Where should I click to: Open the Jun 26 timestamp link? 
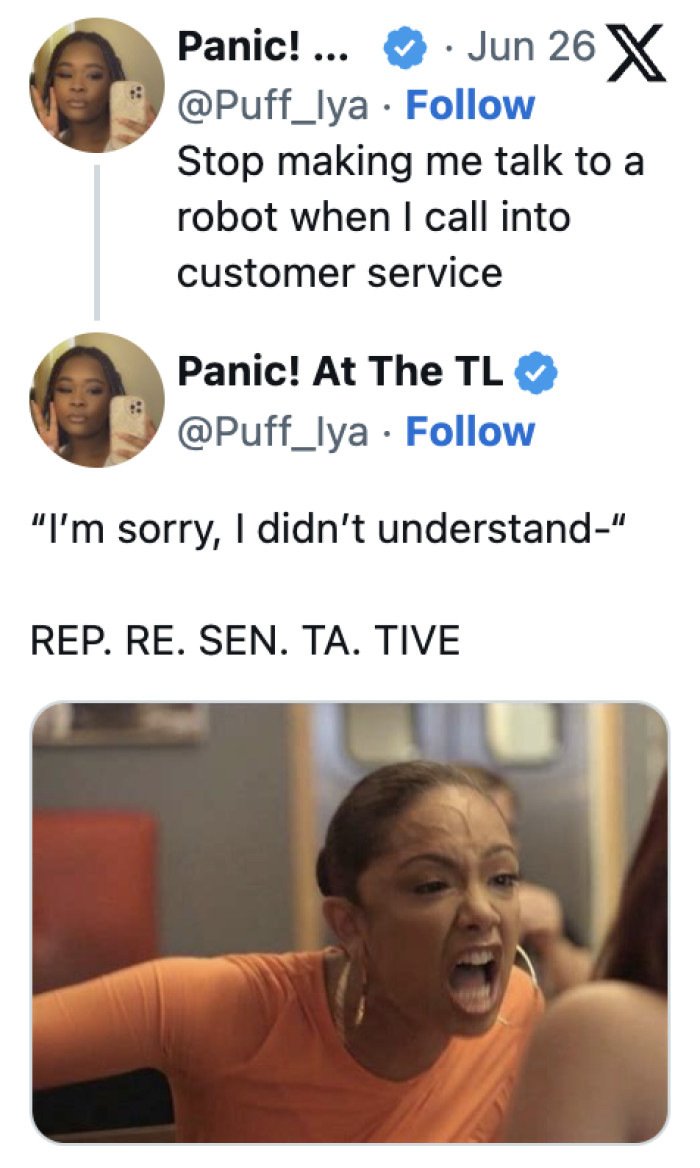(531, 46)
